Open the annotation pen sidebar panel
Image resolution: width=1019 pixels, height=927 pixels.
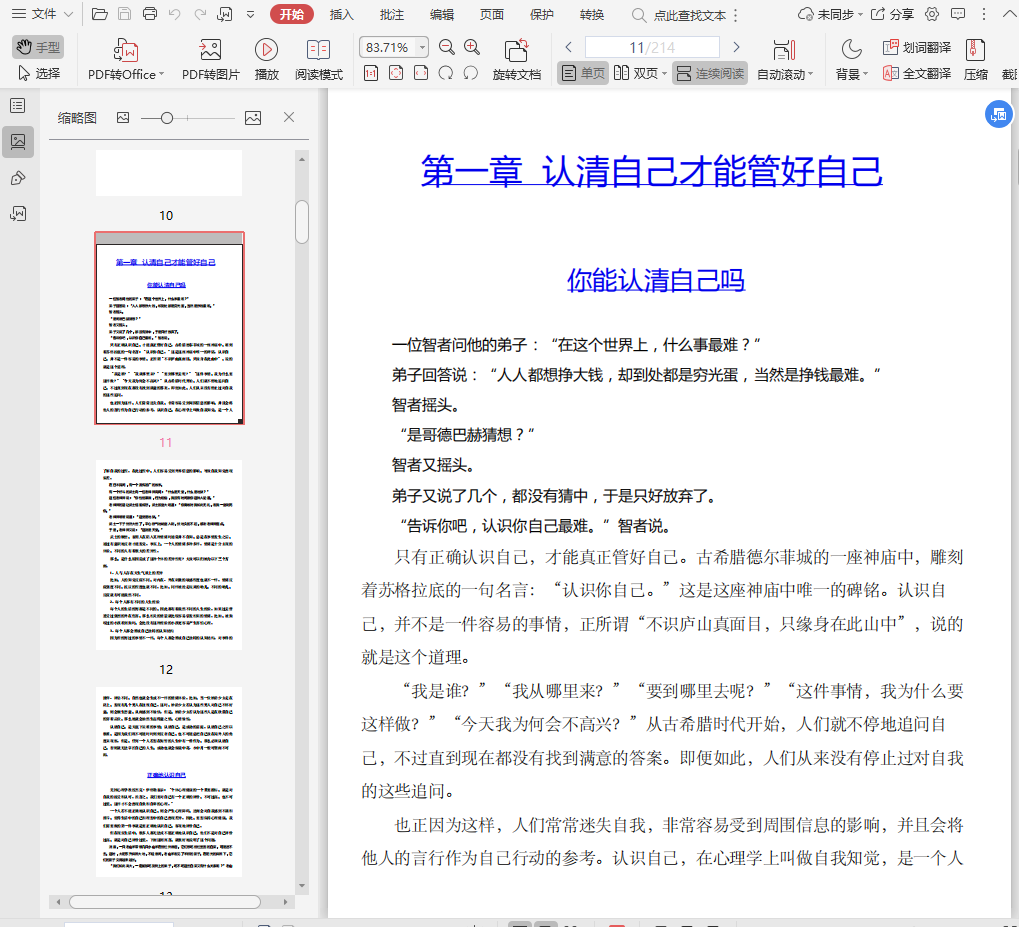pyautogui.click(x=18, y=178)
